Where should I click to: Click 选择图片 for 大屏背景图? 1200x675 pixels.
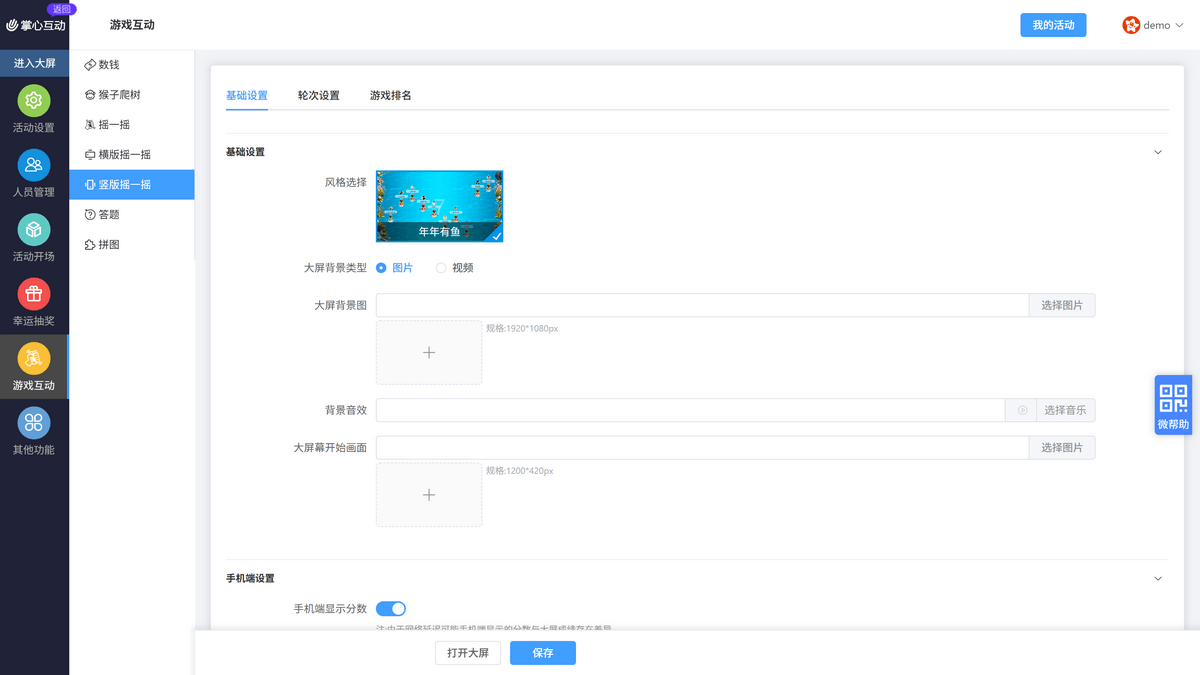[1062, 305]
